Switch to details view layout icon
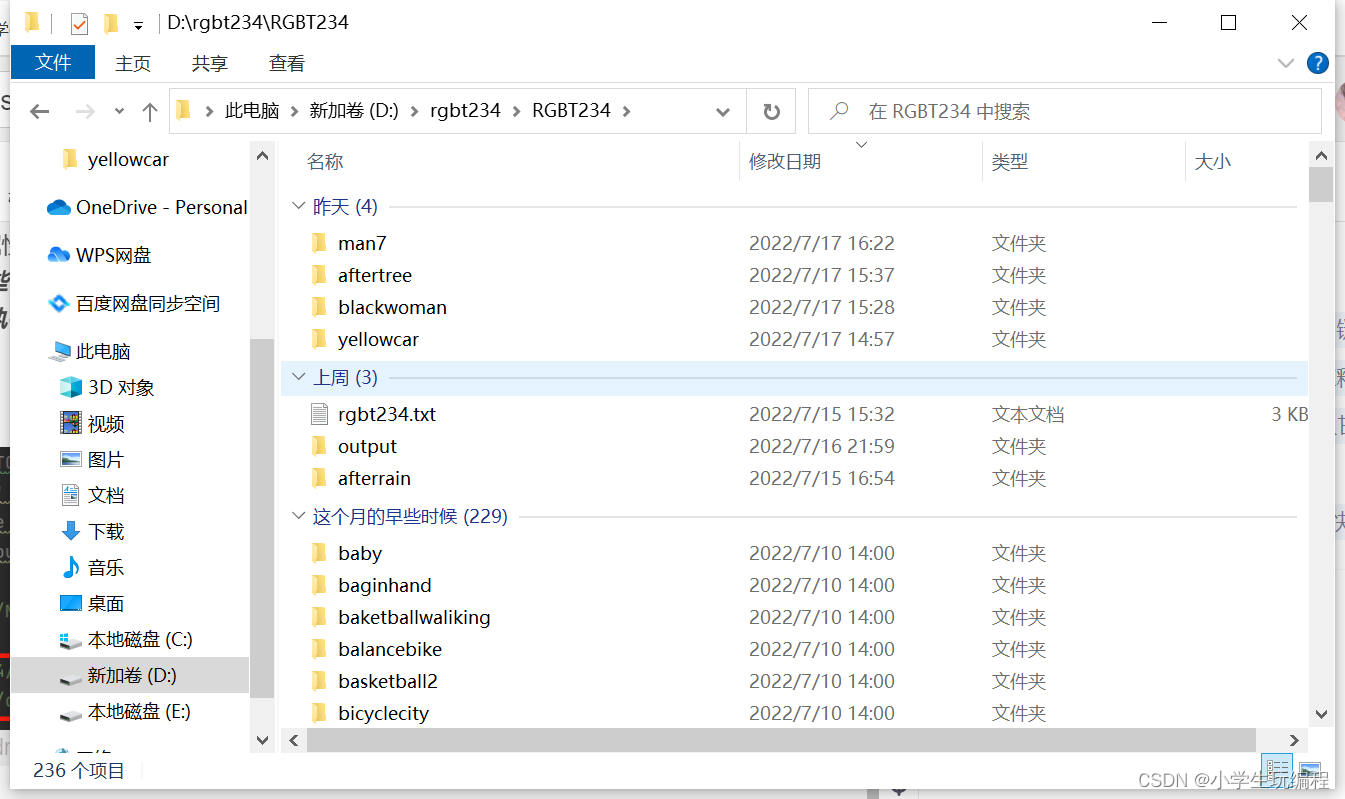 tap(1275, 771)
